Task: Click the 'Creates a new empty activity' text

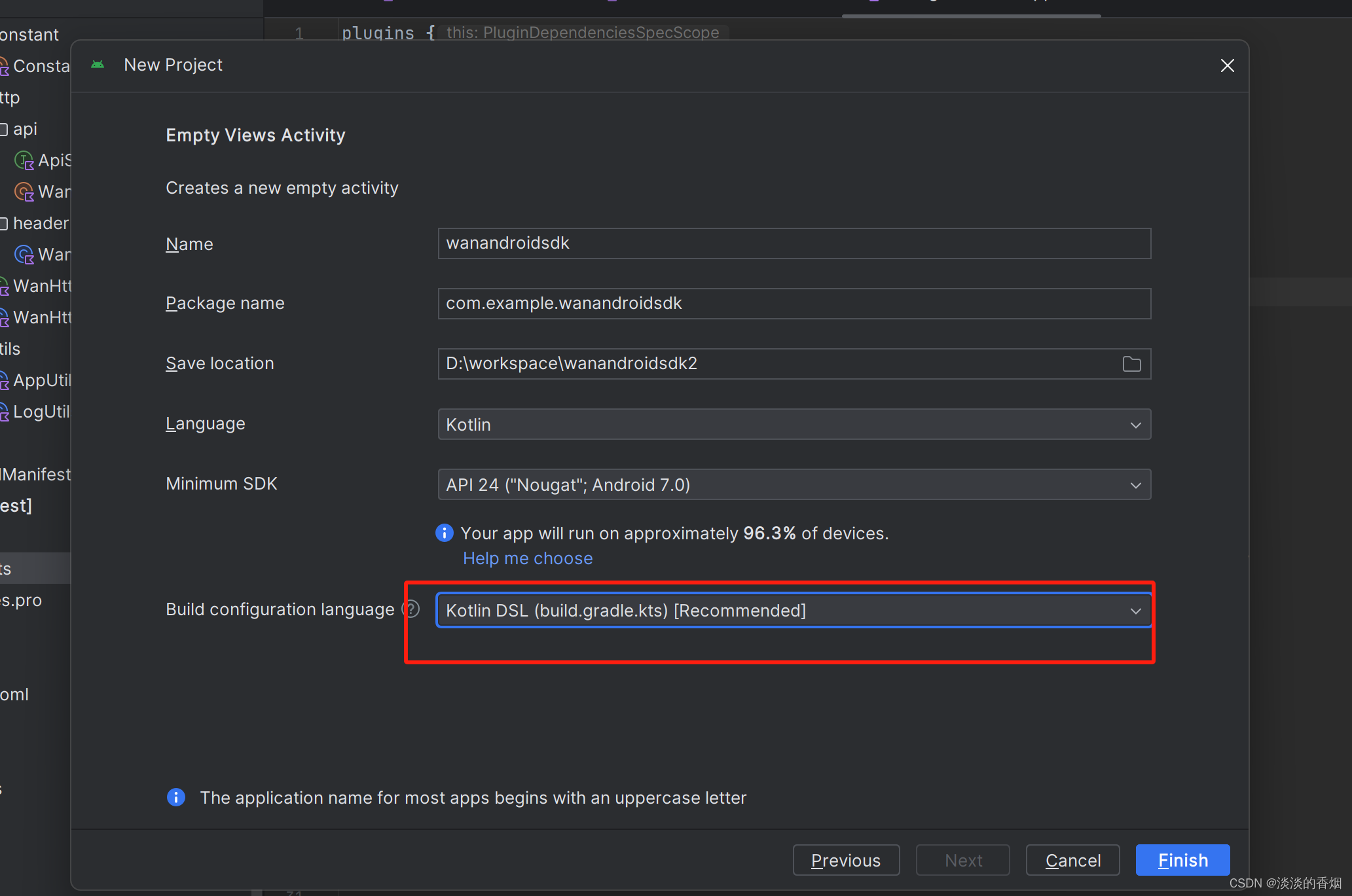Action: click(282, 188)
